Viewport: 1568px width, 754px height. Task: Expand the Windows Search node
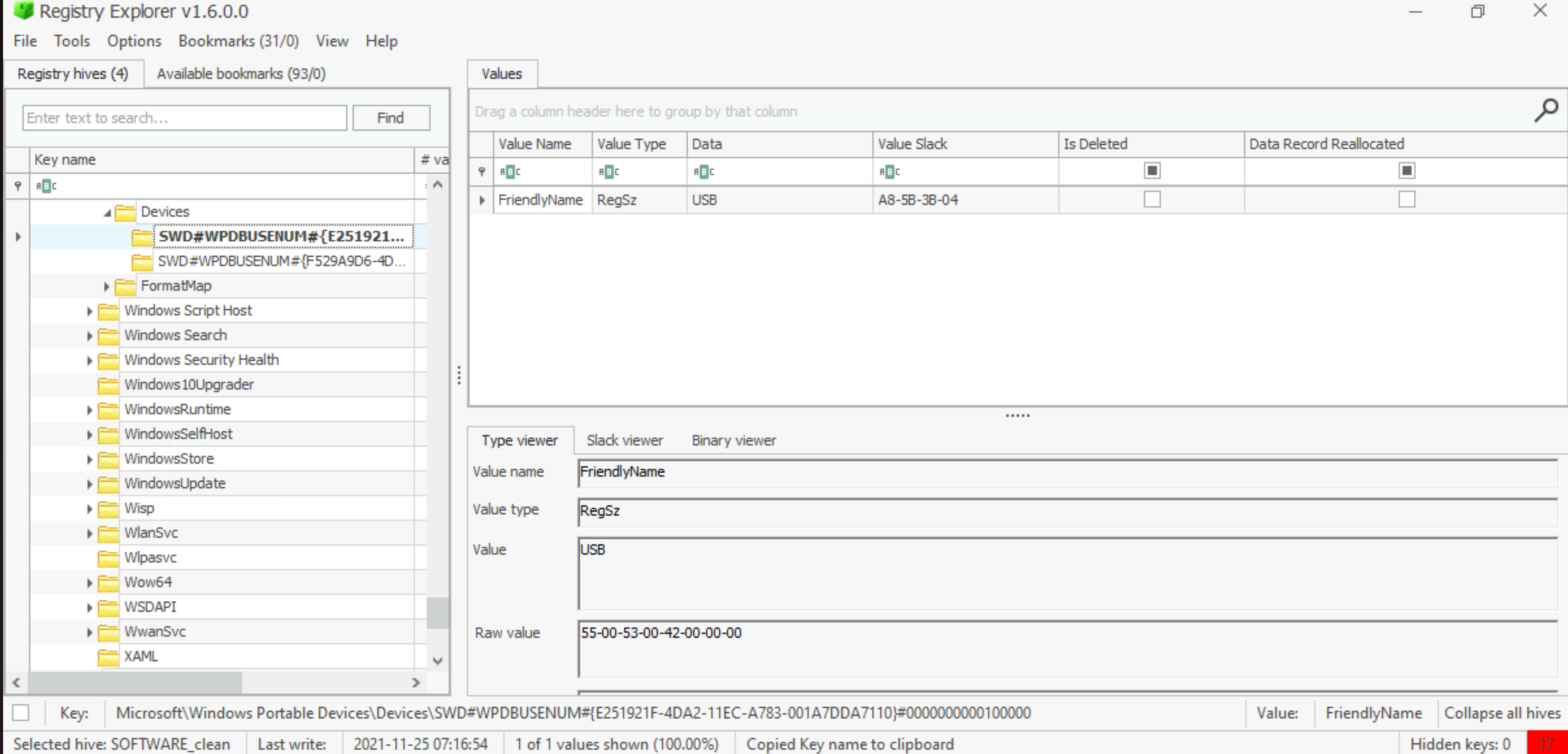coord(90,336)
